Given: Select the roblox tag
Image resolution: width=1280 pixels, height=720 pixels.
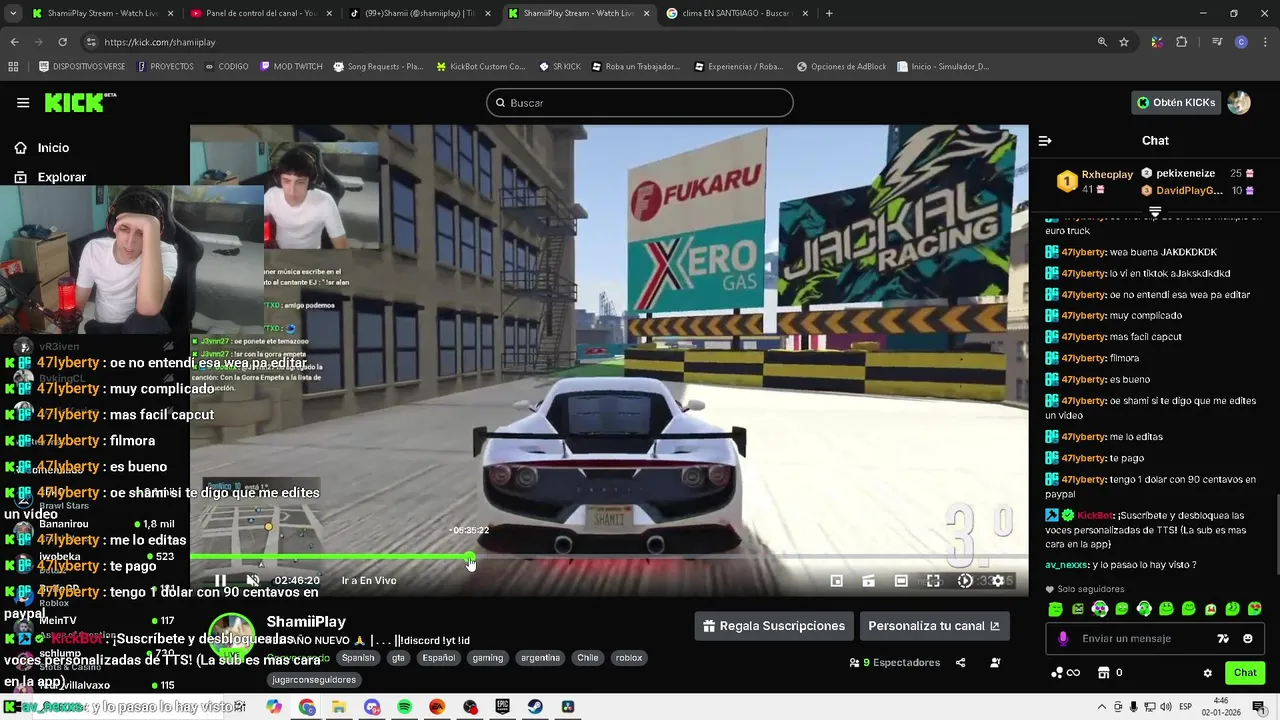Looking at the screenshot, I should 629,658.
